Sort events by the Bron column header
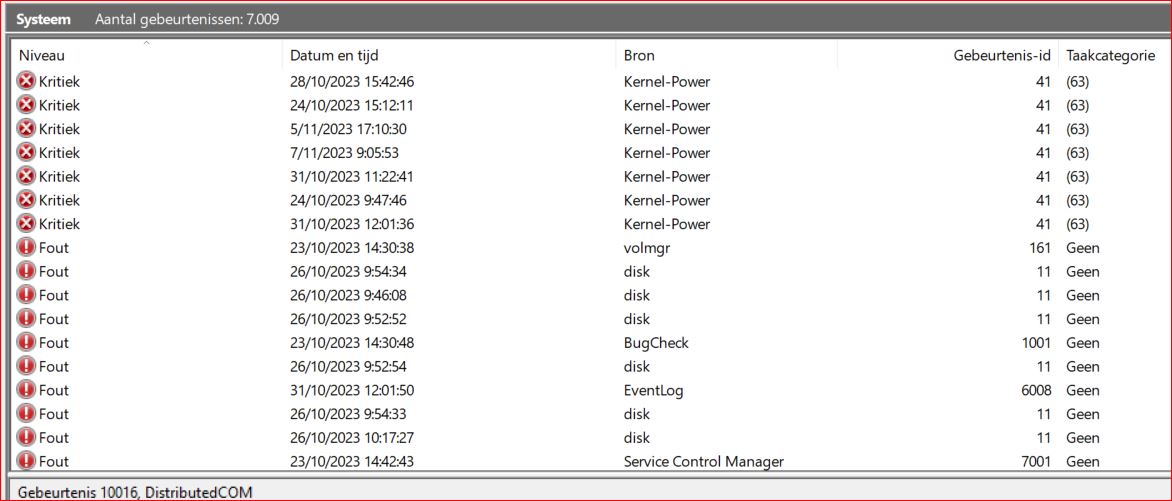Viewport: 1172px width, 501px height. pos(639,56)
